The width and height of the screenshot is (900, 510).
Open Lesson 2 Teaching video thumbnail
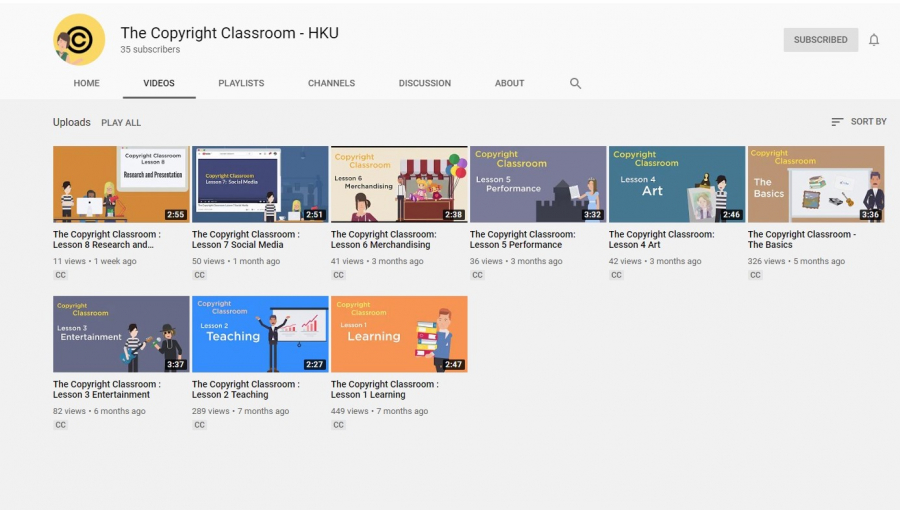click(260, 334)
